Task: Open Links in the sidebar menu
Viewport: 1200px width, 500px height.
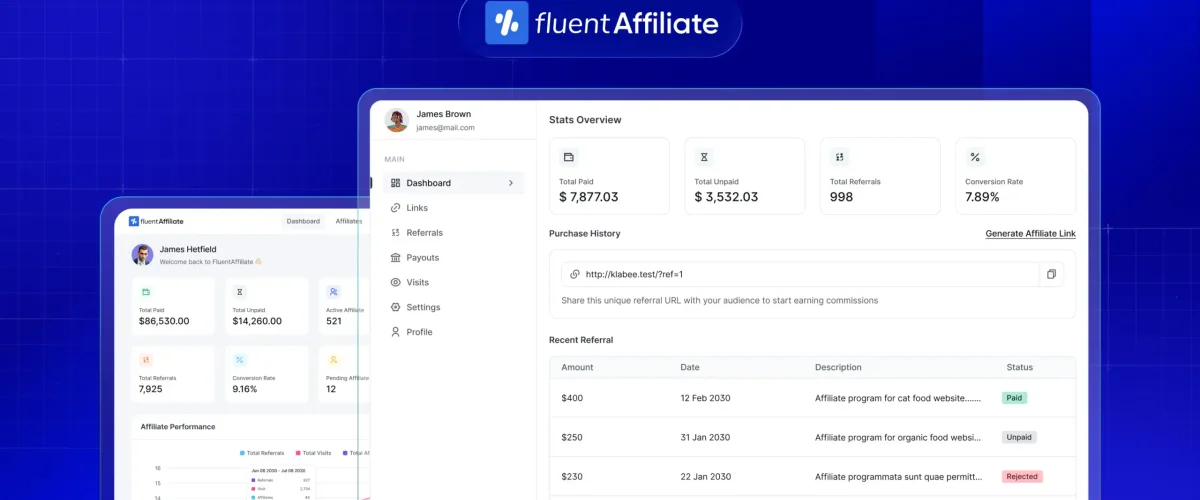Action: tap(417, 208)
